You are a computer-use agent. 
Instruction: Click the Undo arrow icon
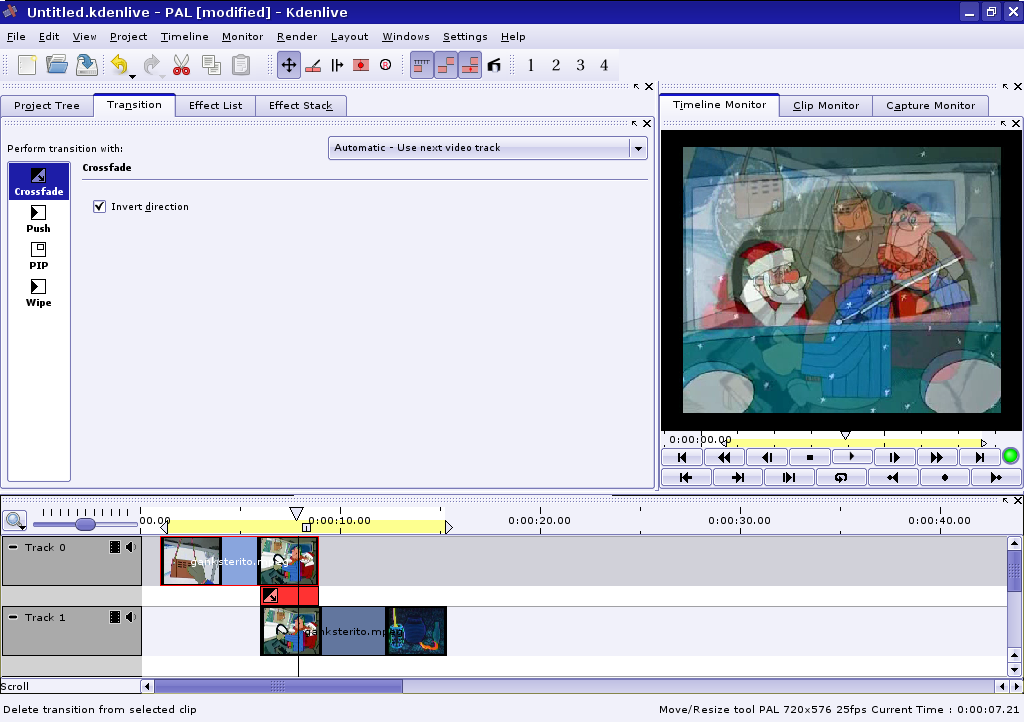[119, 65]
